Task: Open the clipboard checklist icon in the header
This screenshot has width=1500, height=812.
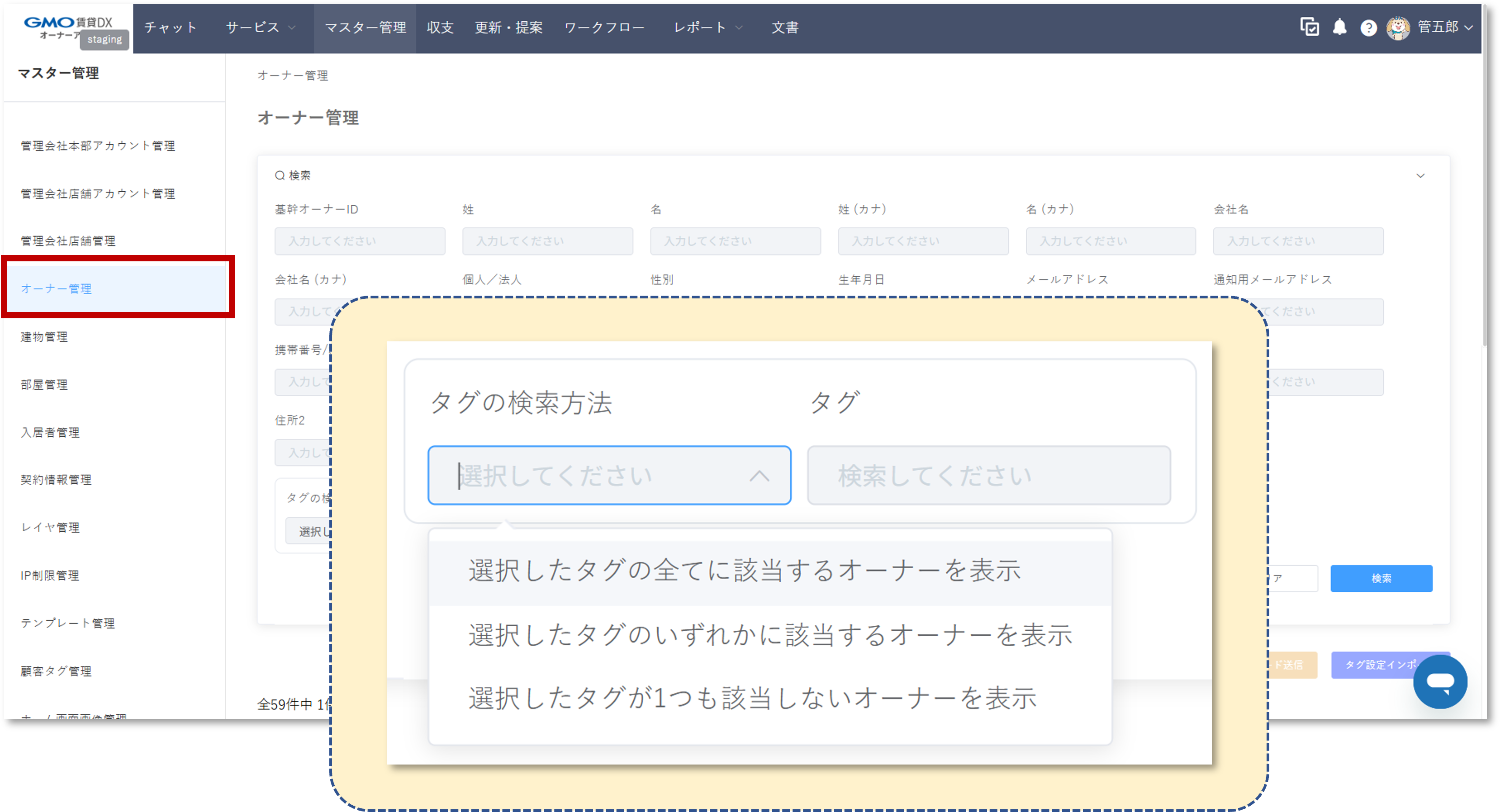Action: point(1310,27)
